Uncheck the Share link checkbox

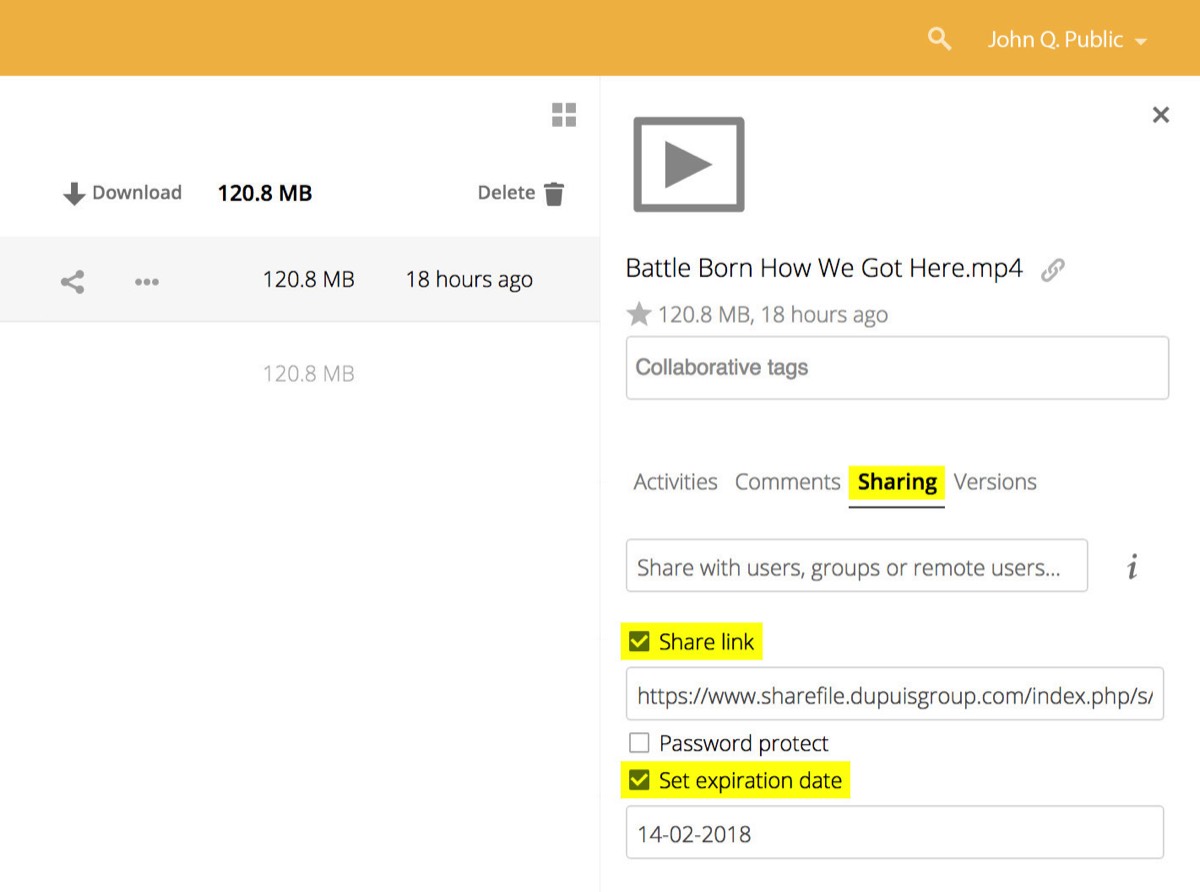(639, 642)
